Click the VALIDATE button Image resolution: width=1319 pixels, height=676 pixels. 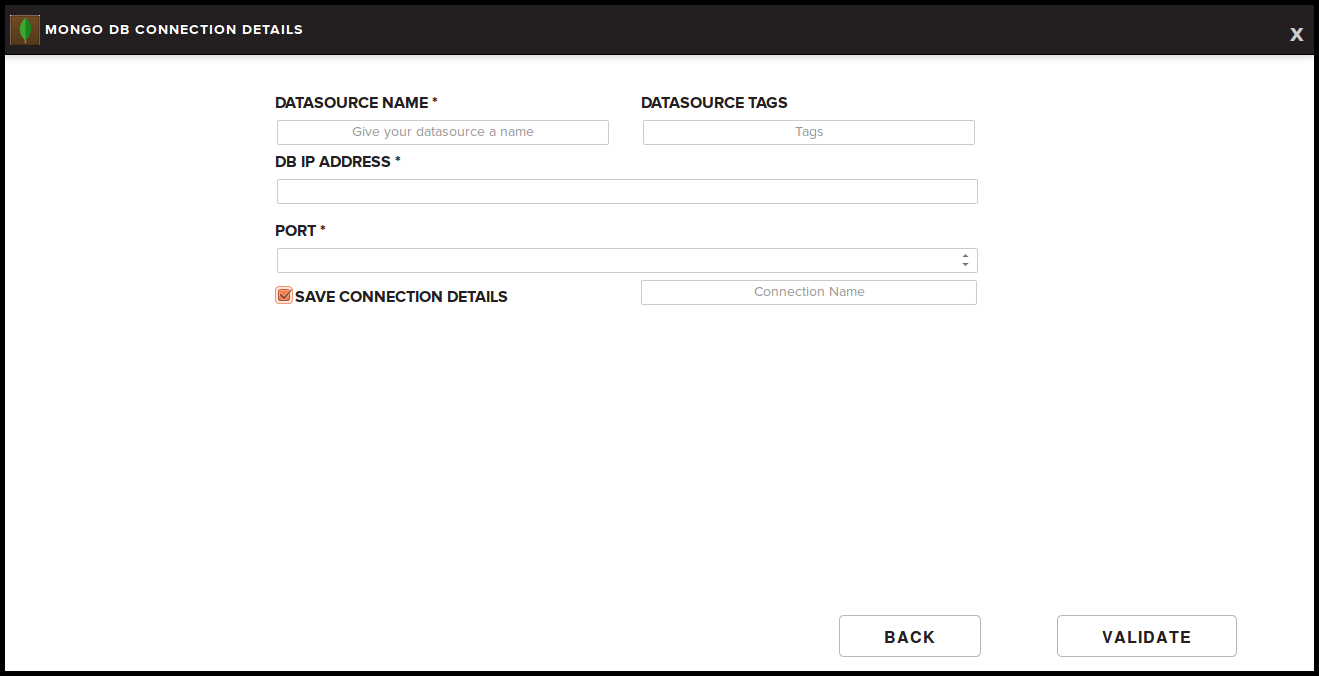point(1146,636)
